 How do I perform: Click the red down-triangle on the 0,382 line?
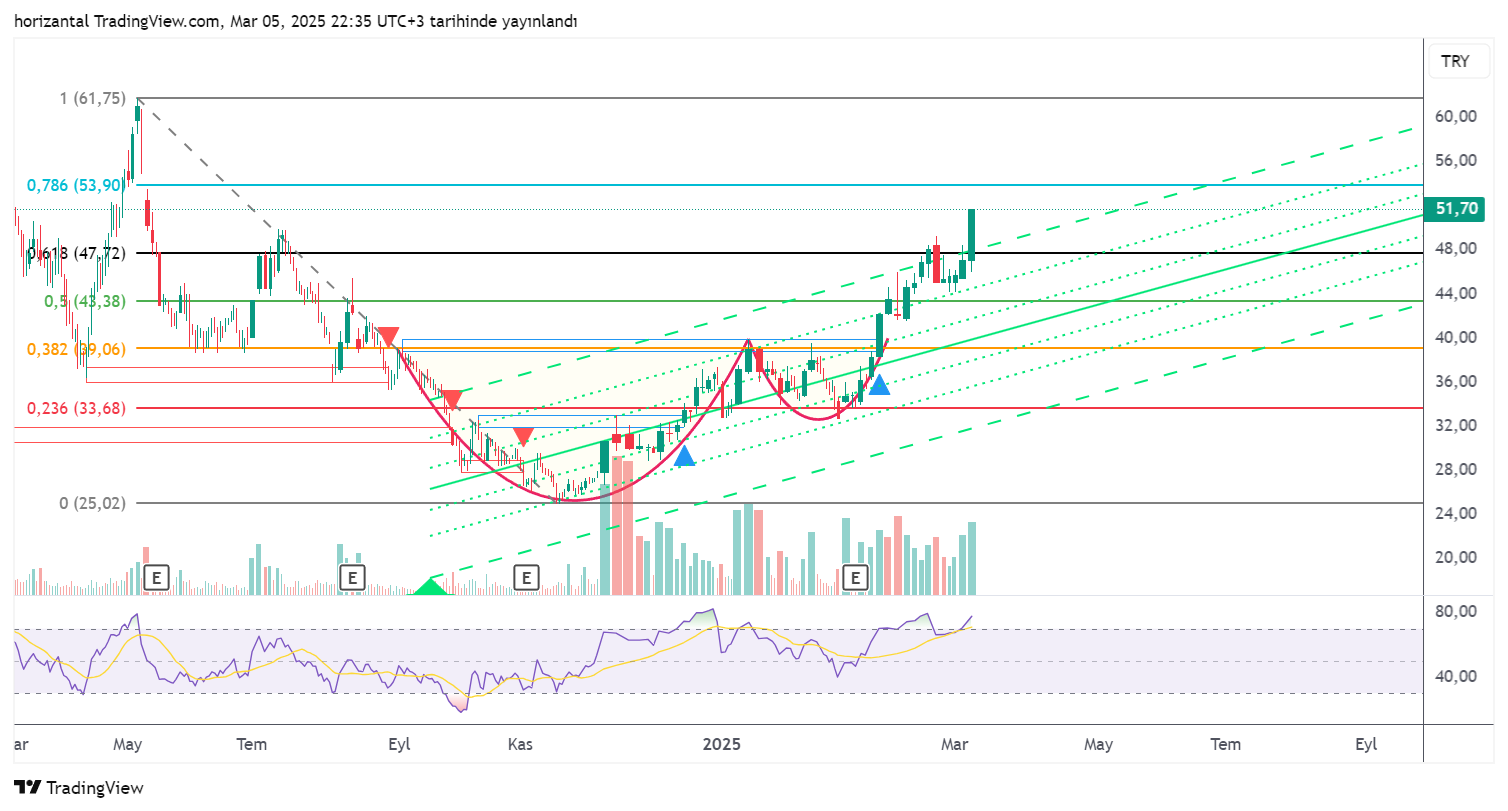[x=388, y=337]
